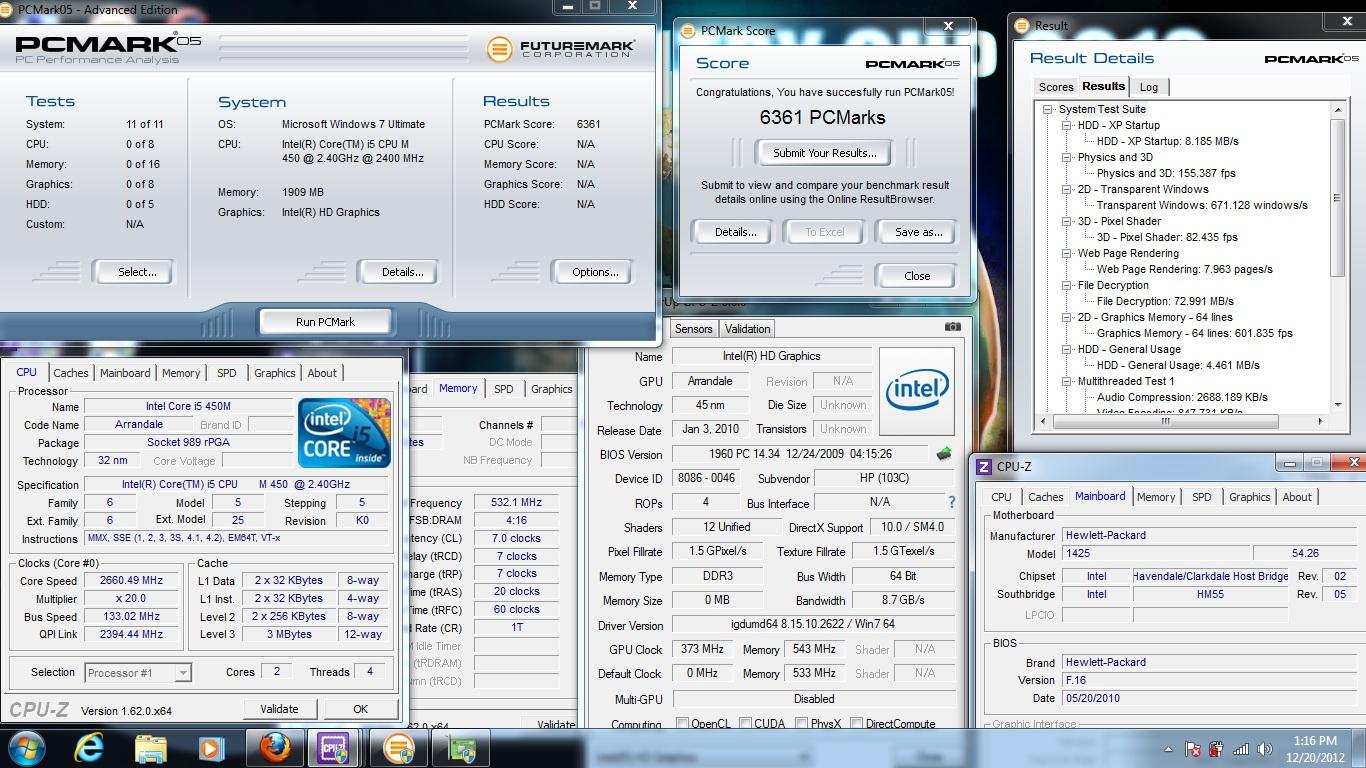Click scroll down arrow in Result tree
The width and height of the screenshot is (1366, 768).
pyautogui.click(x=1339, y=405)
